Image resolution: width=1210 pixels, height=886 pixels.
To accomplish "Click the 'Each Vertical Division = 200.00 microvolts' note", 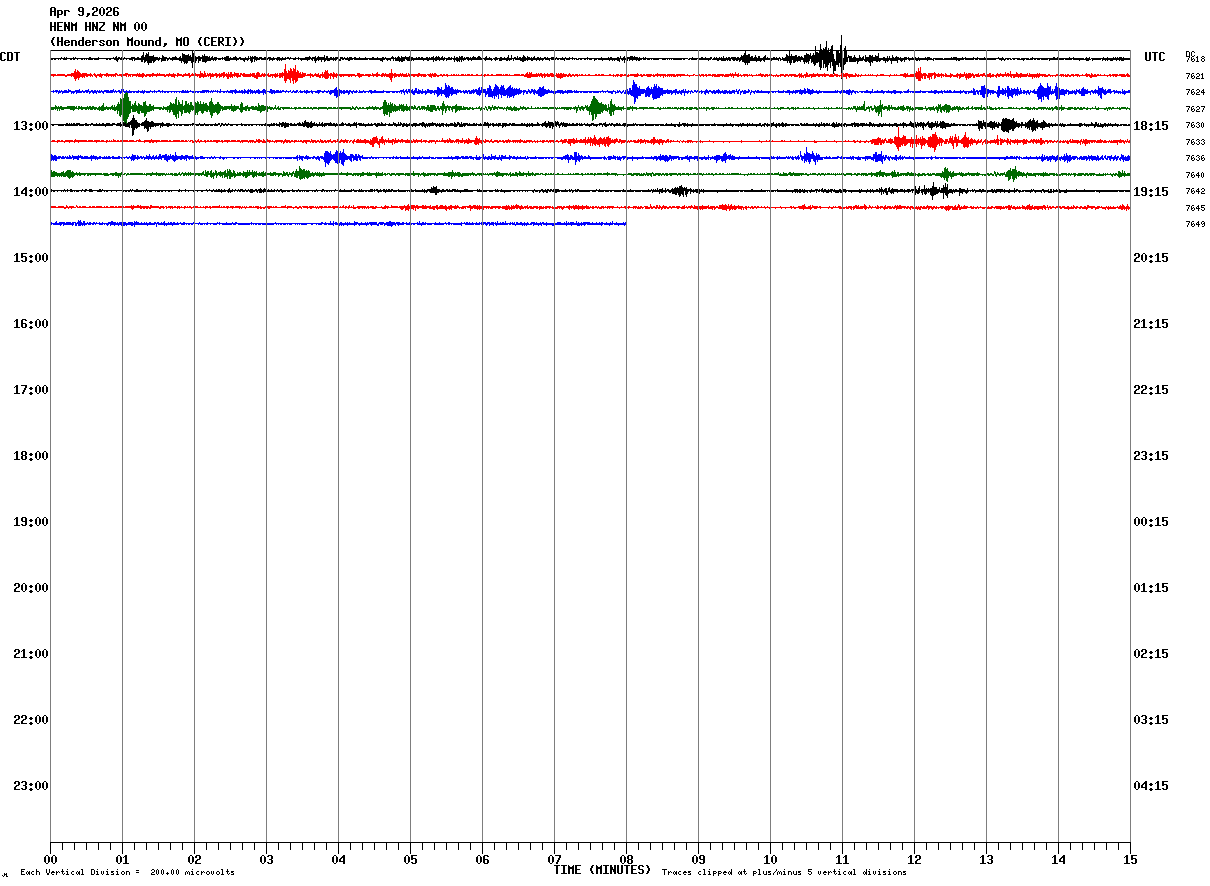I will pos(127,873).
